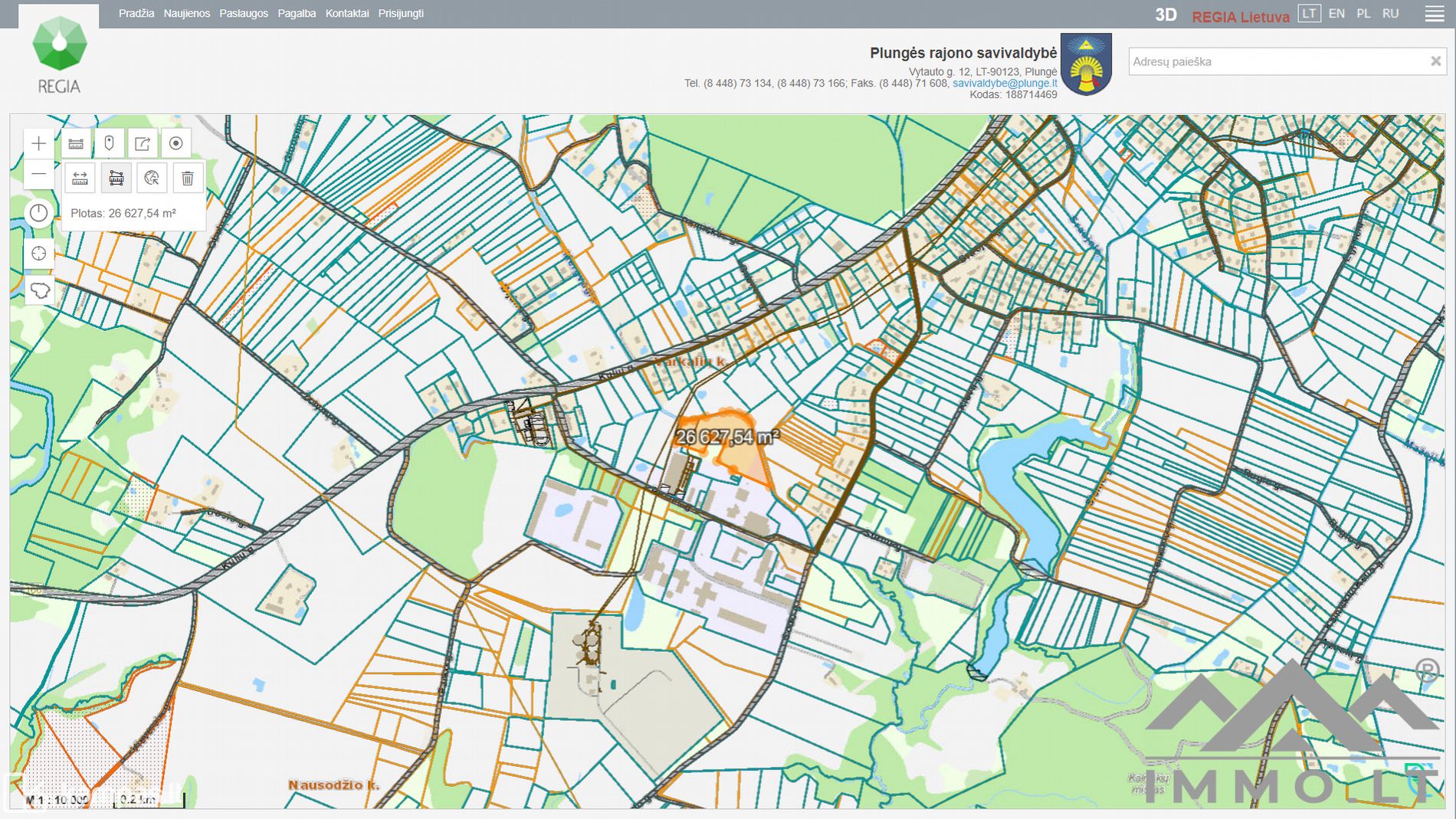Switch language to PL
Image resolution: width=1456 pixels, height=819 pixels.
pos(1363,14)
